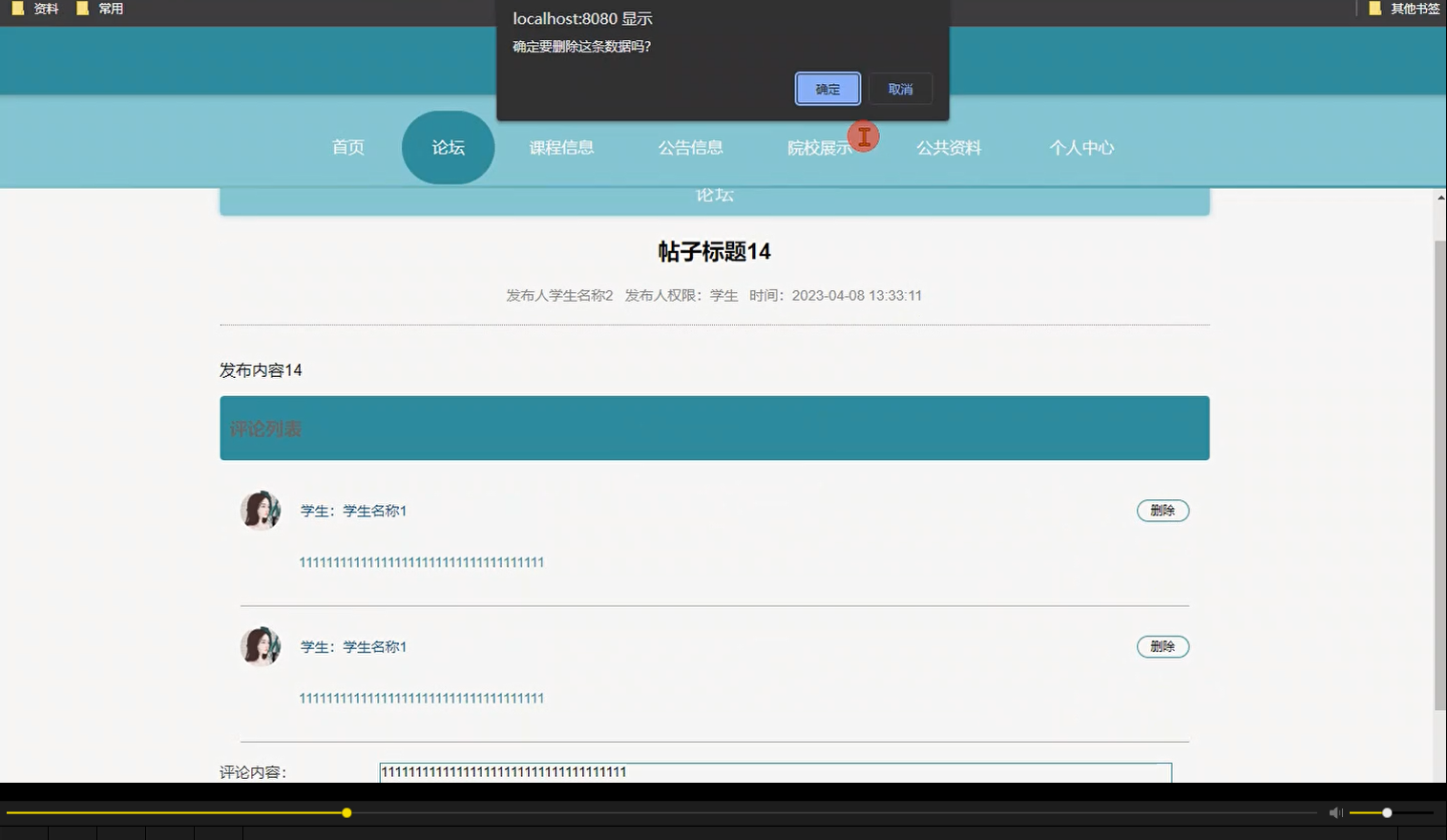This screenshot has width=1447, height=840.
Task: Confirm deletion with the 确定 button
Action: tap(827, 88)
